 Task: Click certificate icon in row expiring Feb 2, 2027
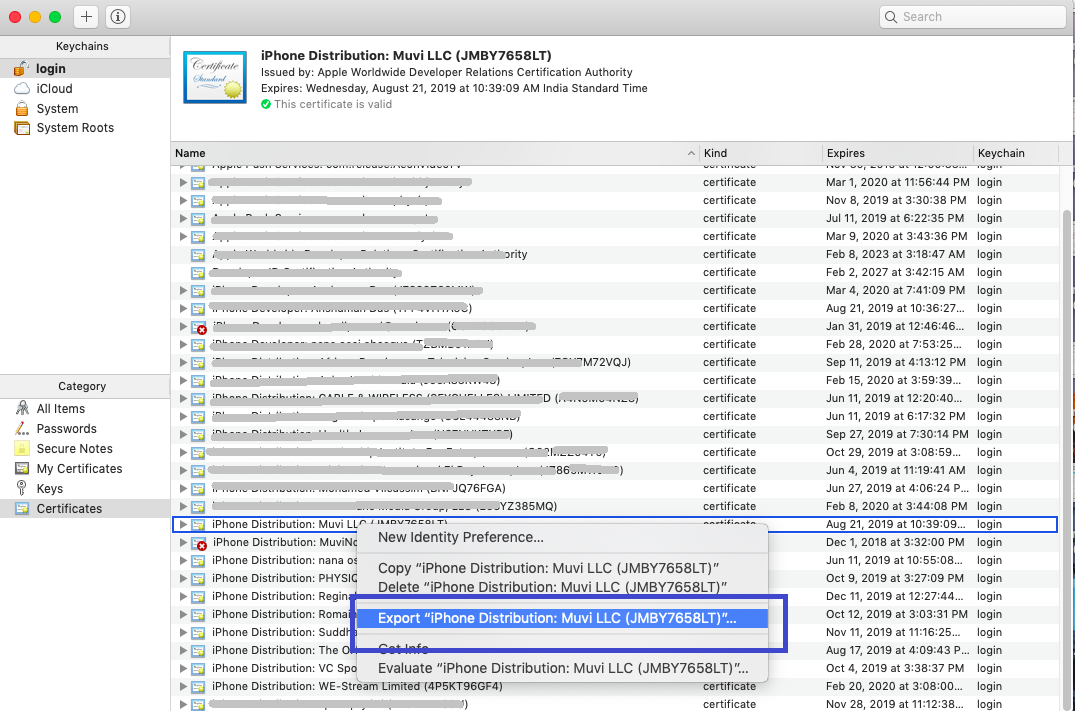(x=198, y=272)
